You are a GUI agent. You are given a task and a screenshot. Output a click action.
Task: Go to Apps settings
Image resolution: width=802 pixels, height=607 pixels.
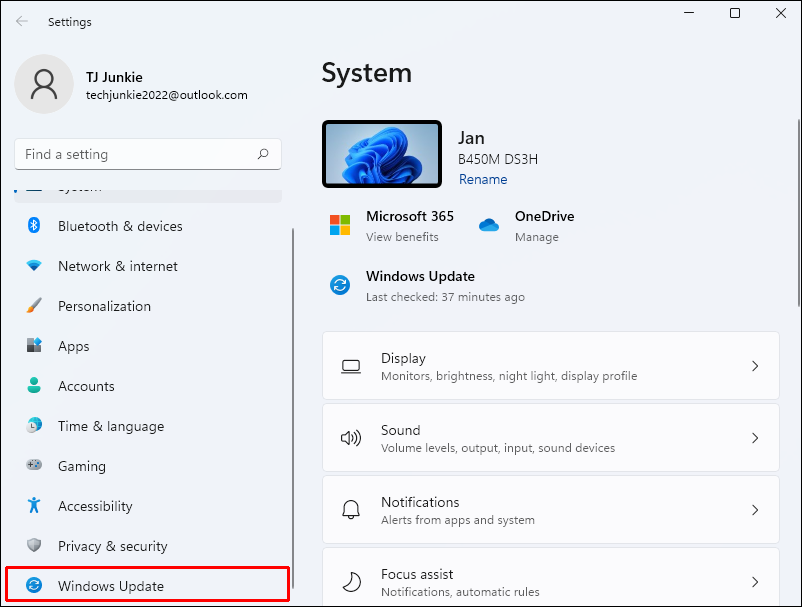coord(148,346)
